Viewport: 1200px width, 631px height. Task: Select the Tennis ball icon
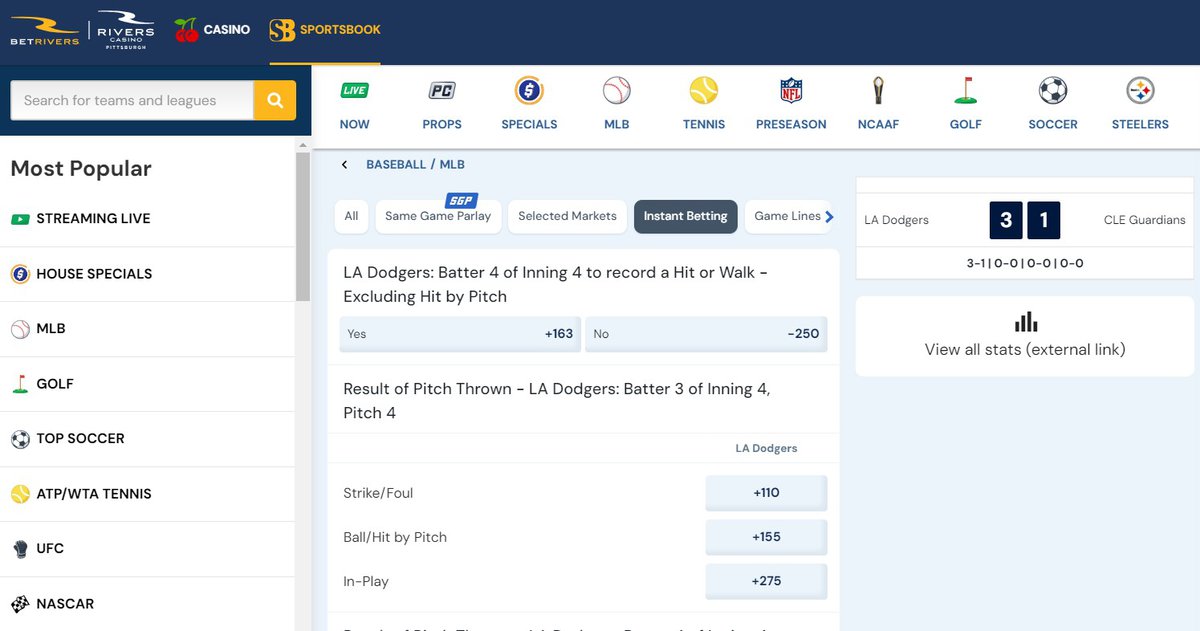(x=704, y=91)
